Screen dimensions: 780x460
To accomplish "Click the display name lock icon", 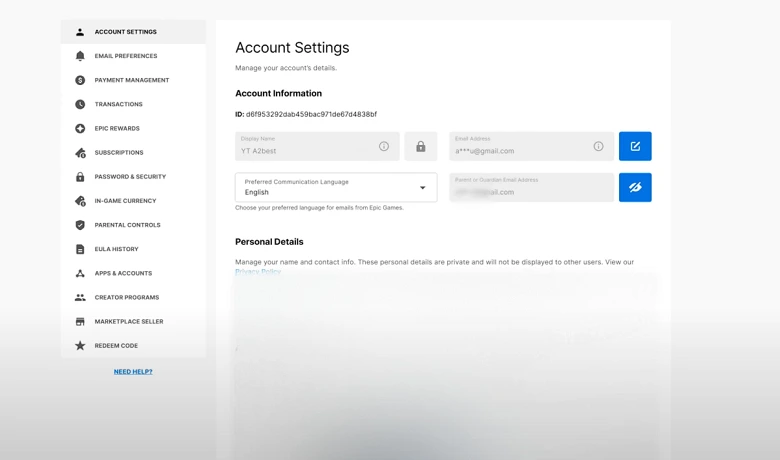I will coord(421,146).
